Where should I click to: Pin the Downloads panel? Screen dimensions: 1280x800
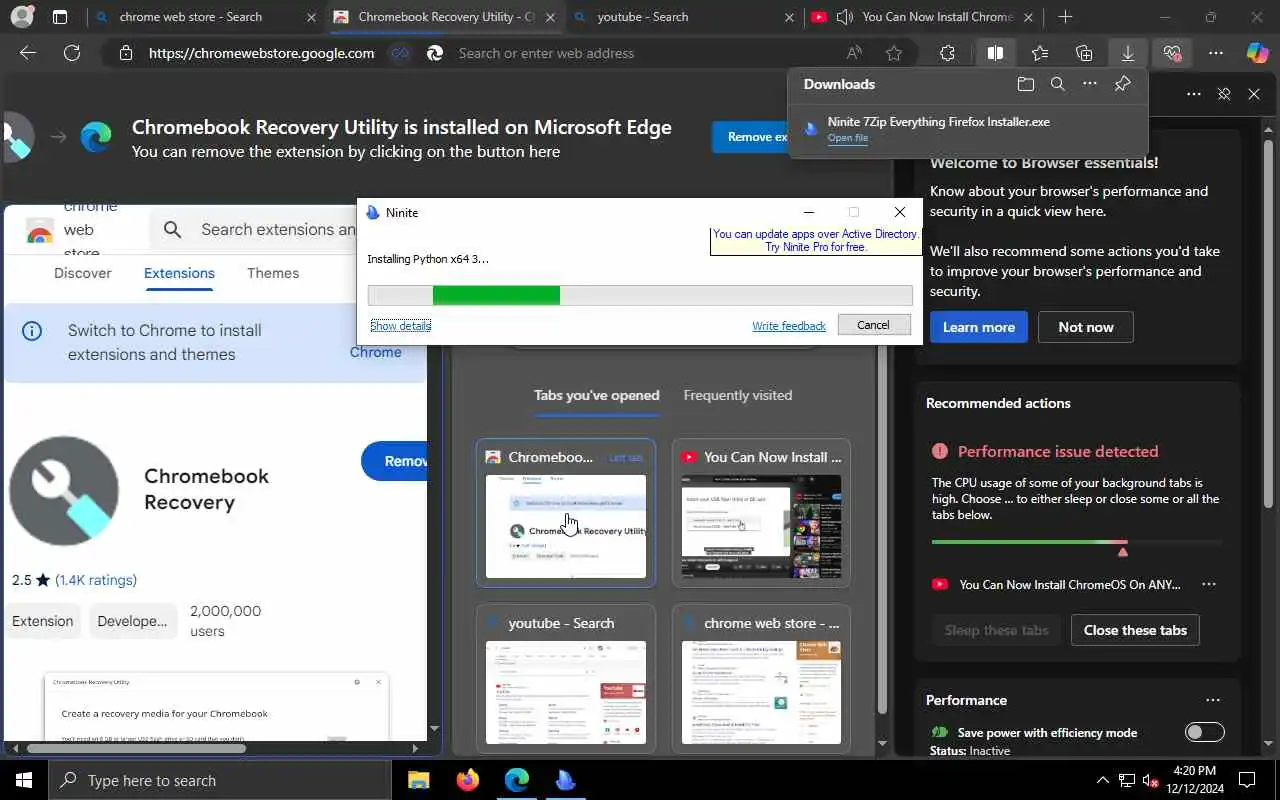pyautogui.click(x=1122, y=84)
